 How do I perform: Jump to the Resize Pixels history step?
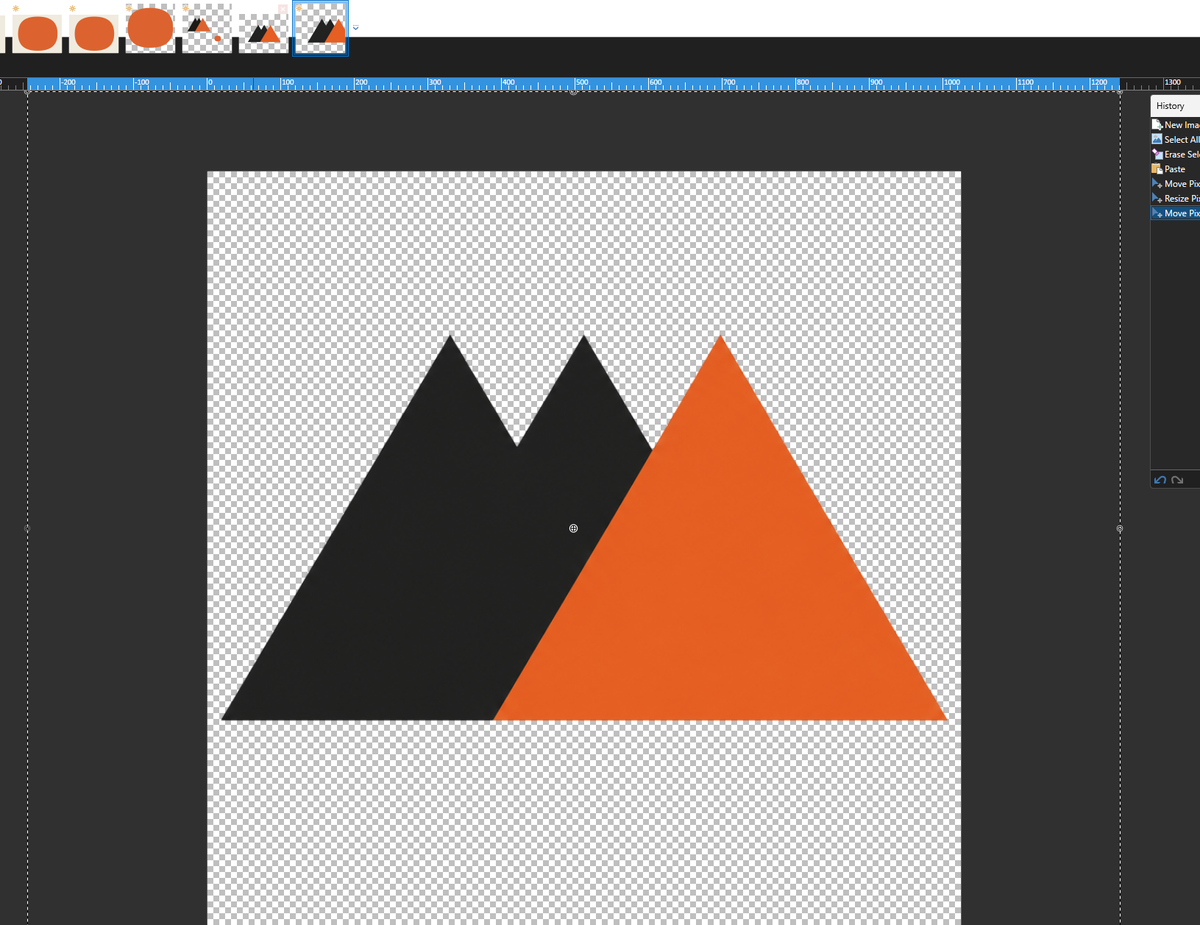coord(1175,198)
